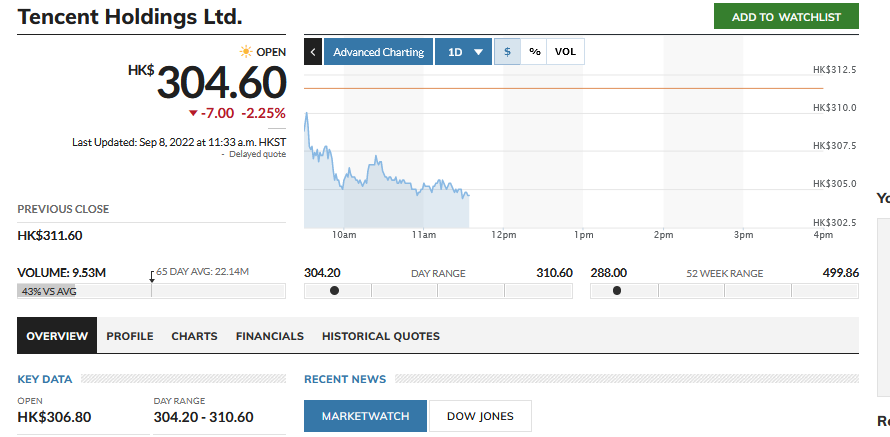The image size is (890, 437).
Task: Click the day range position dot
Action: coord(334,291)
